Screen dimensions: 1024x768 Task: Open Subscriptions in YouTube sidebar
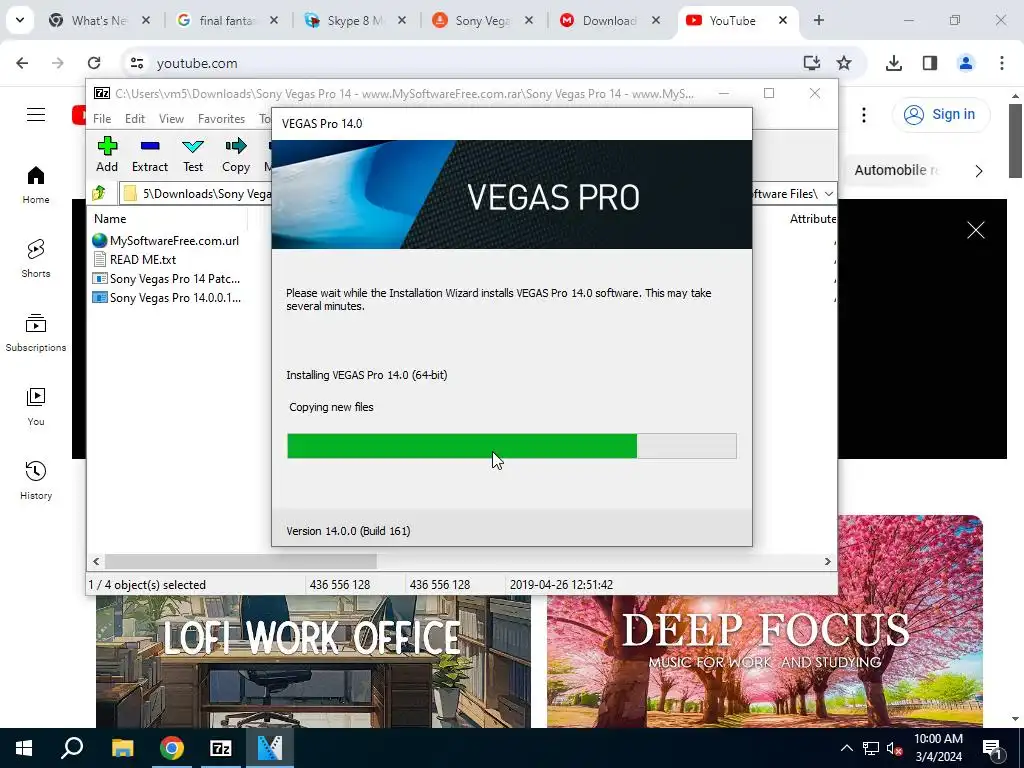coord(36,332)
